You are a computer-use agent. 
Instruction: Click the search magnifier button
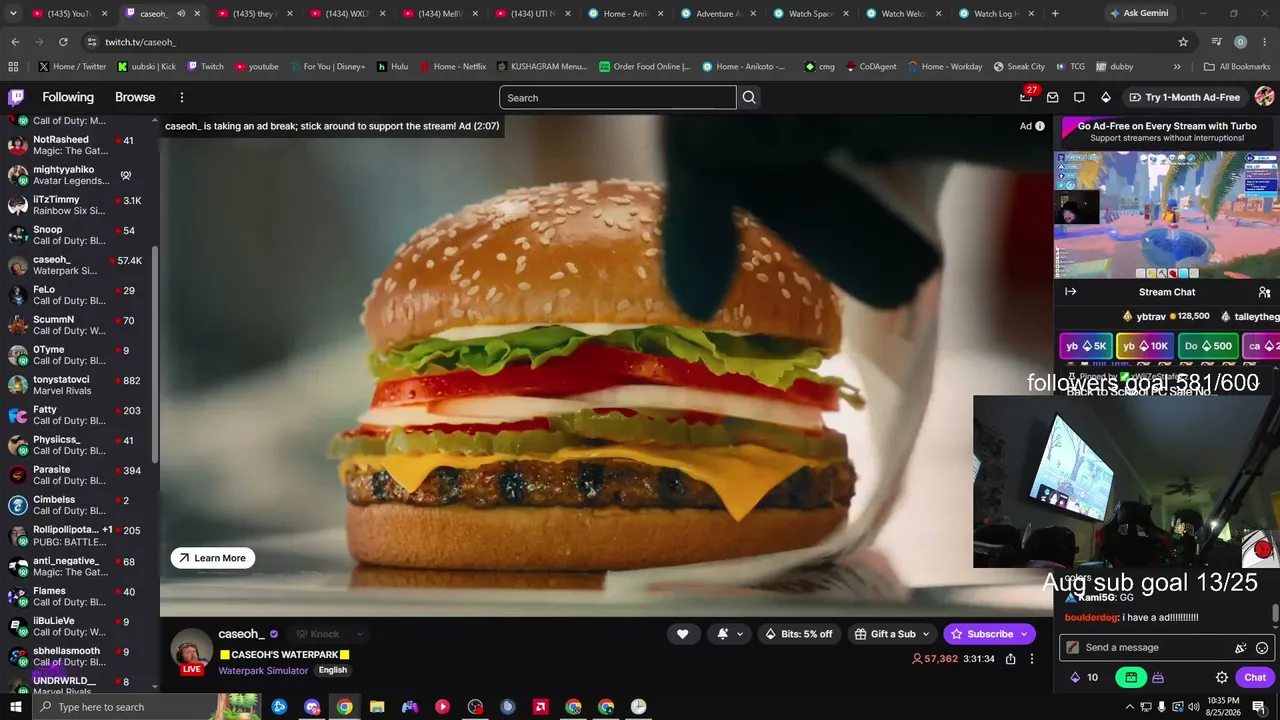749,97
